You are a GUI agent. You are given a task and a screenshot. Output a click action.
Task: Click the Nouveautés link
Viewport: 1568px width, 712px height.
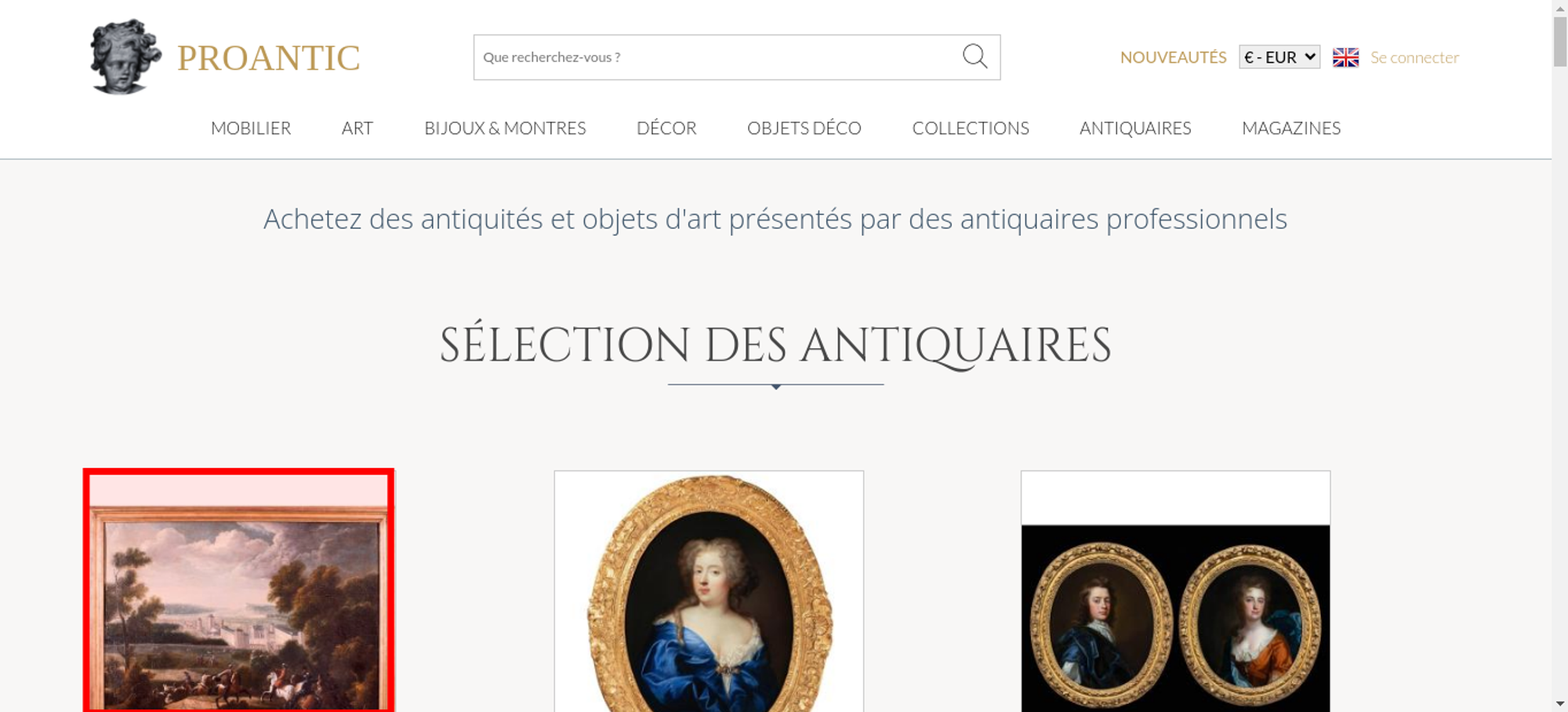[x=1173, y=57]
